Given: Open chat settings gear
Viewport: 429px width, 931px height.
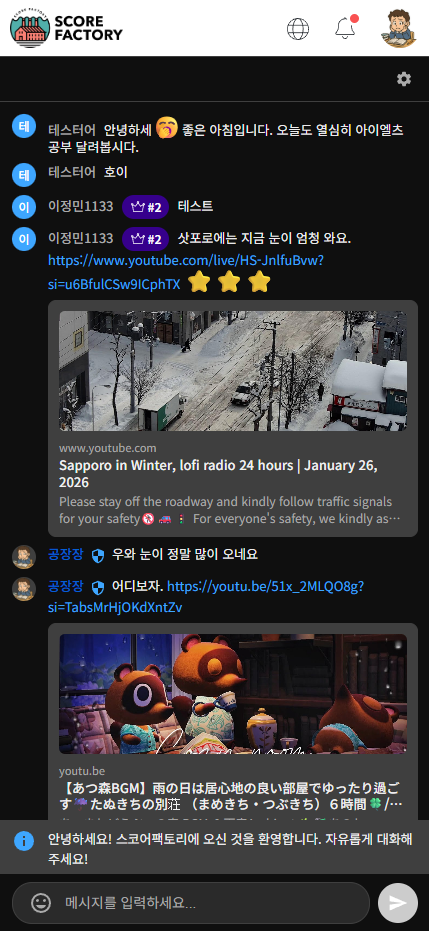Looking at the screenshot, I should point(404,79).
